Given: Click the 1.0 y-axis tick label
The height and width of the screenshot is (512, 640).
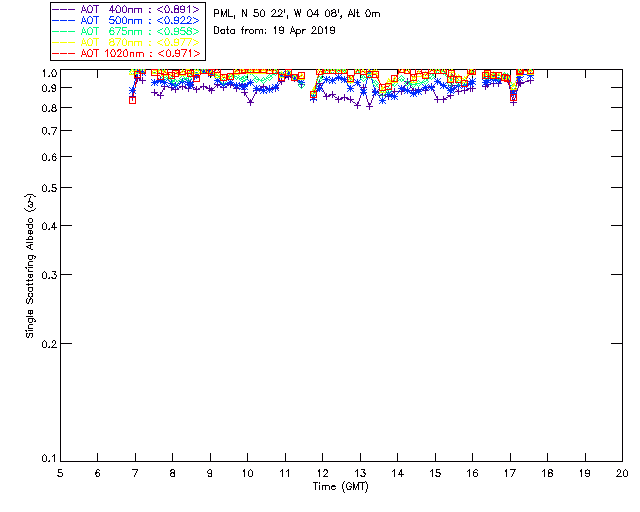Looking at the screenshot, I should click(49, 73).
